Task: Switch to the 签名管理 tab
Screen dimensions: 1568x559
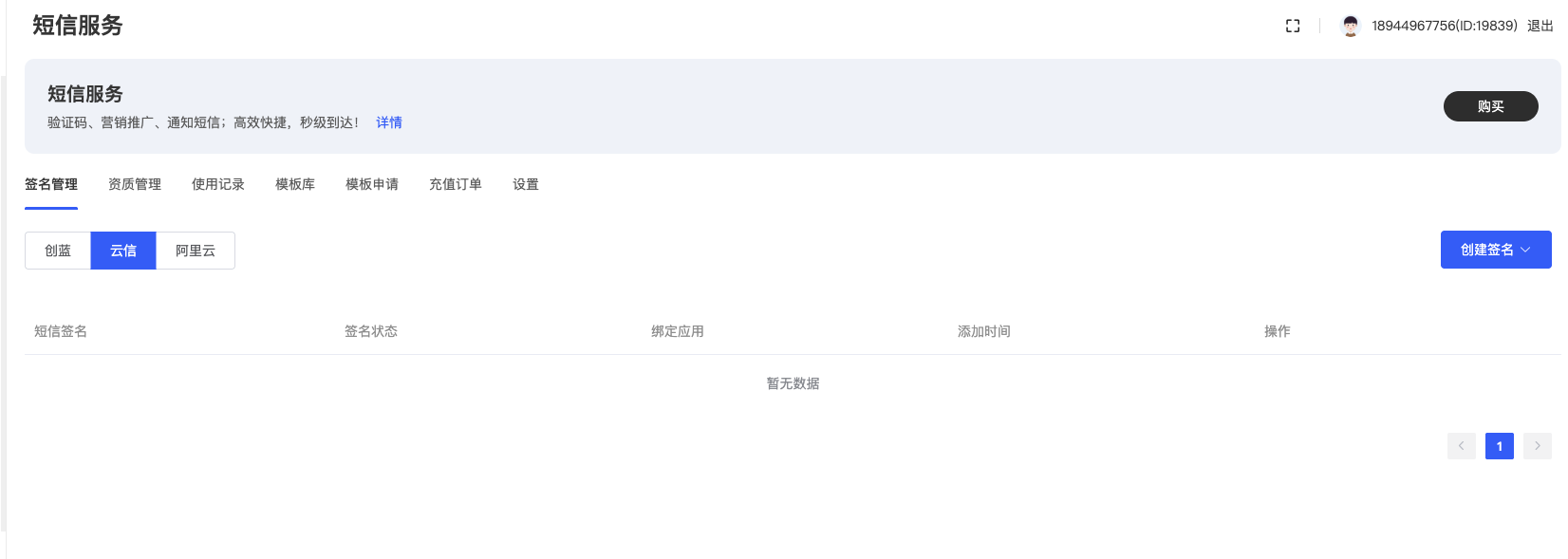Action: [x=51, y=184]
